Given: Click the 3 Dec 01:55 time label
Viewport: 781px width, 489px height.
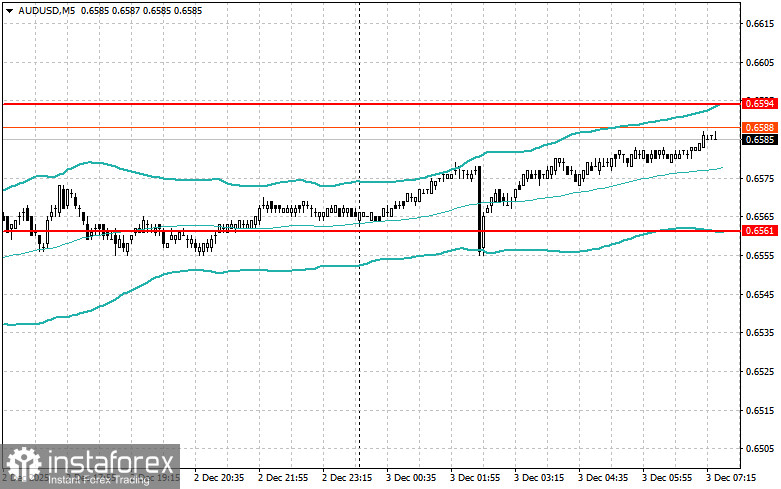Looking at the screenshot, I should pos(475,478).
